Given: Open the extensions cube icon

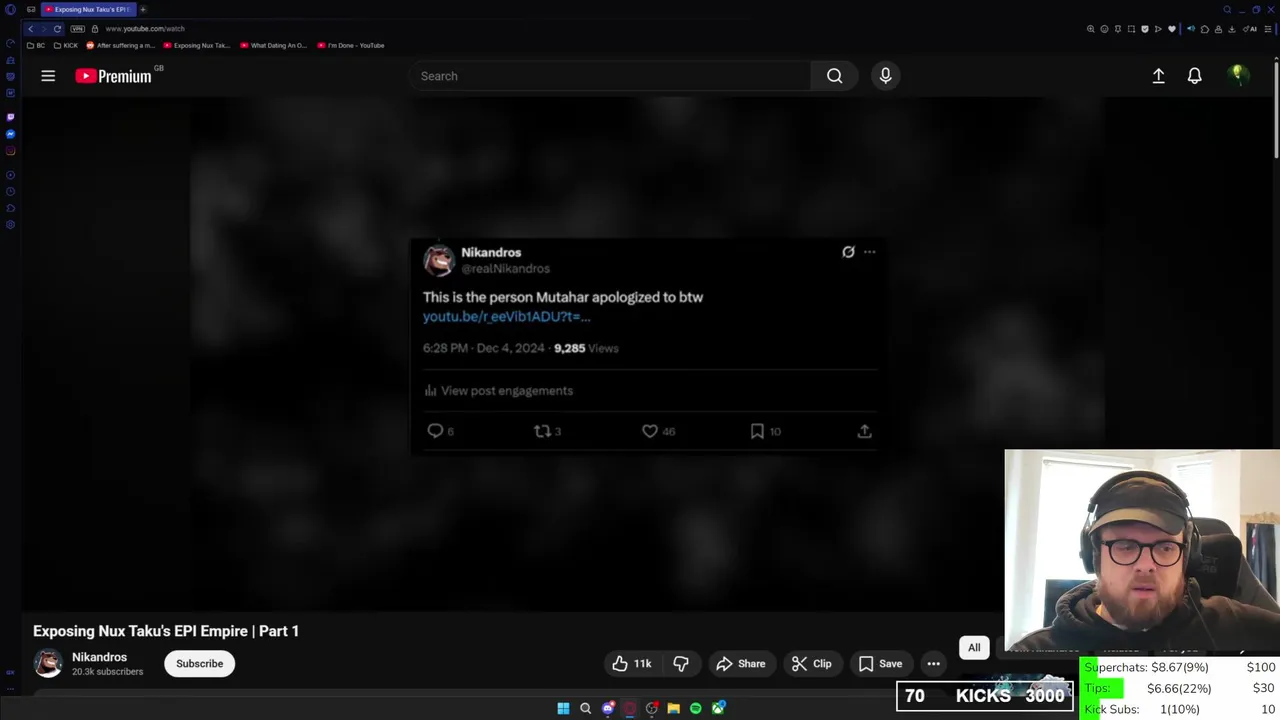Looking at the screenshot, I should [x=1205, y=29].
